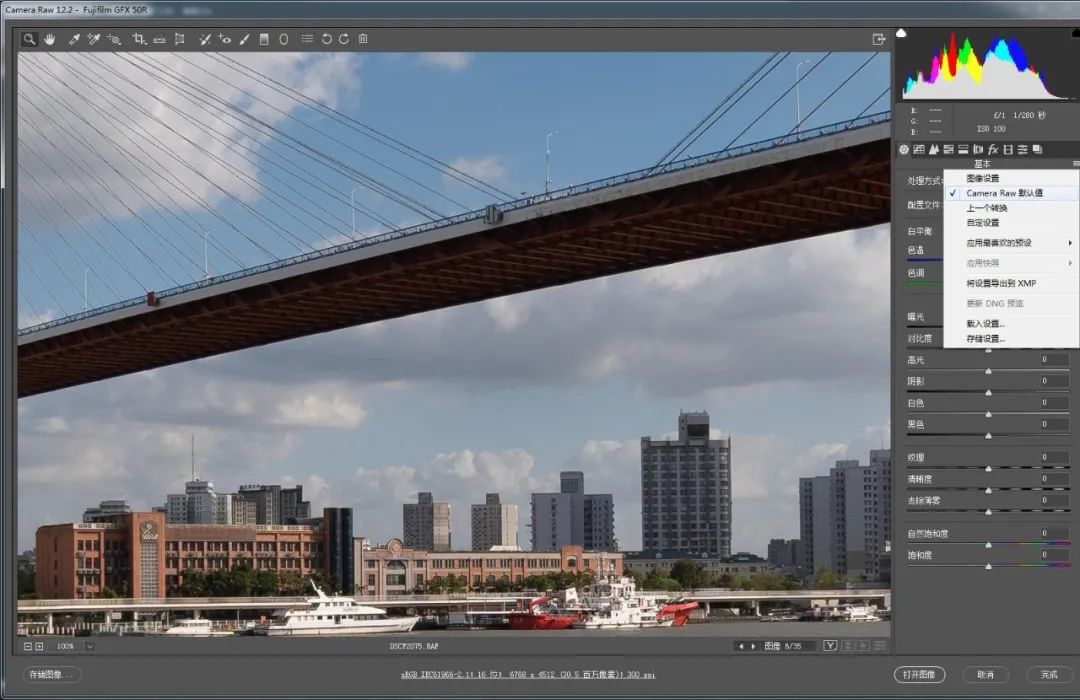Screen dimensions: 1080x700
Task: Open the fx Effects panel tab
Action: pyautogui.click(x=993, y=149)
